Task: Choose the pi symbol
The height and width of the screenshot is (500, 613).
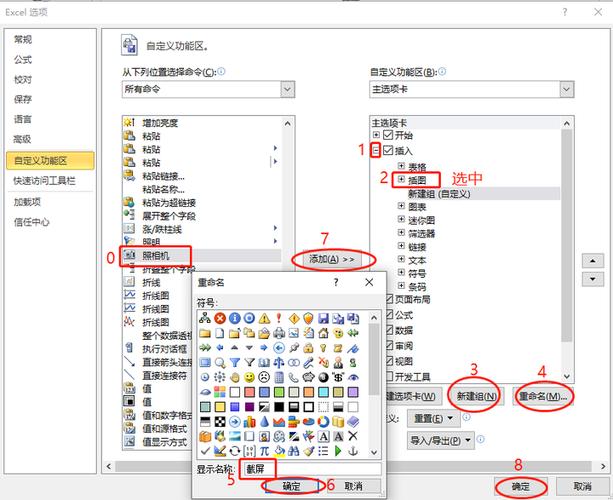Action: 264,451
